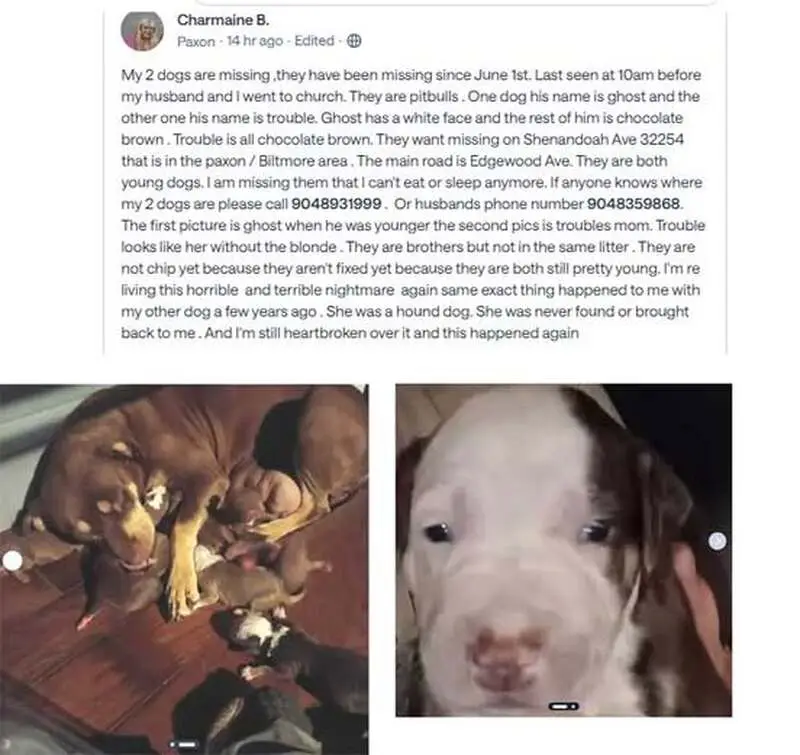Select the small dot indicator on the mother dog photo

pos(172,744)
